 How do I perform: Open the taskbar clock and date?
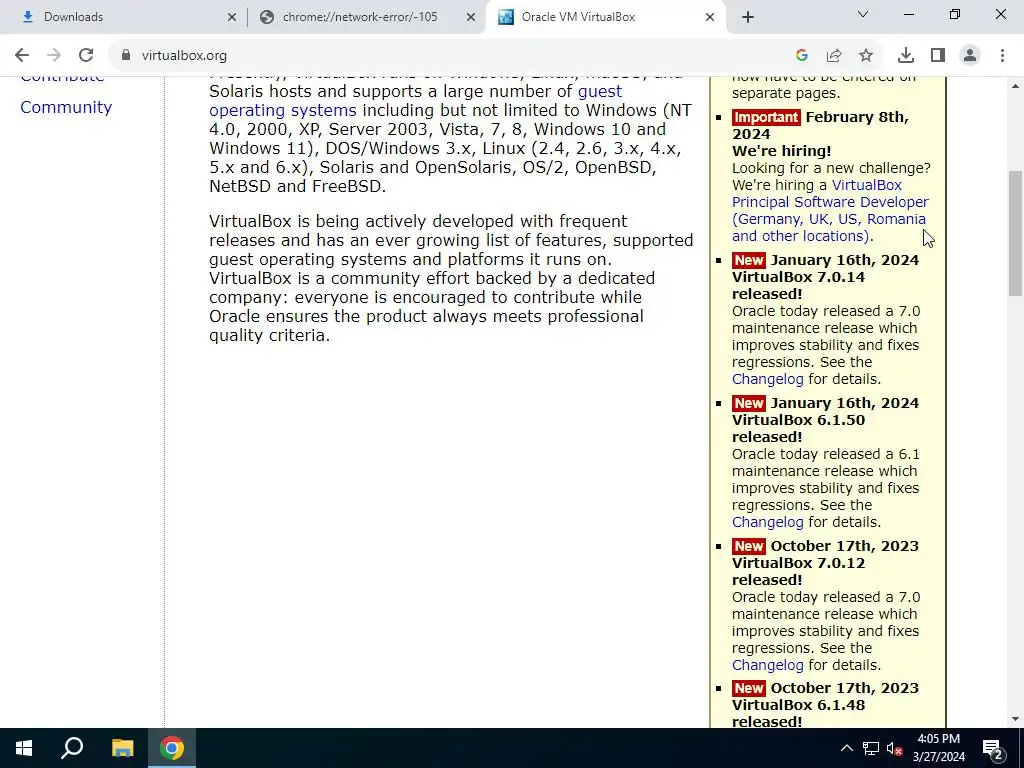[x=938, y=748]
